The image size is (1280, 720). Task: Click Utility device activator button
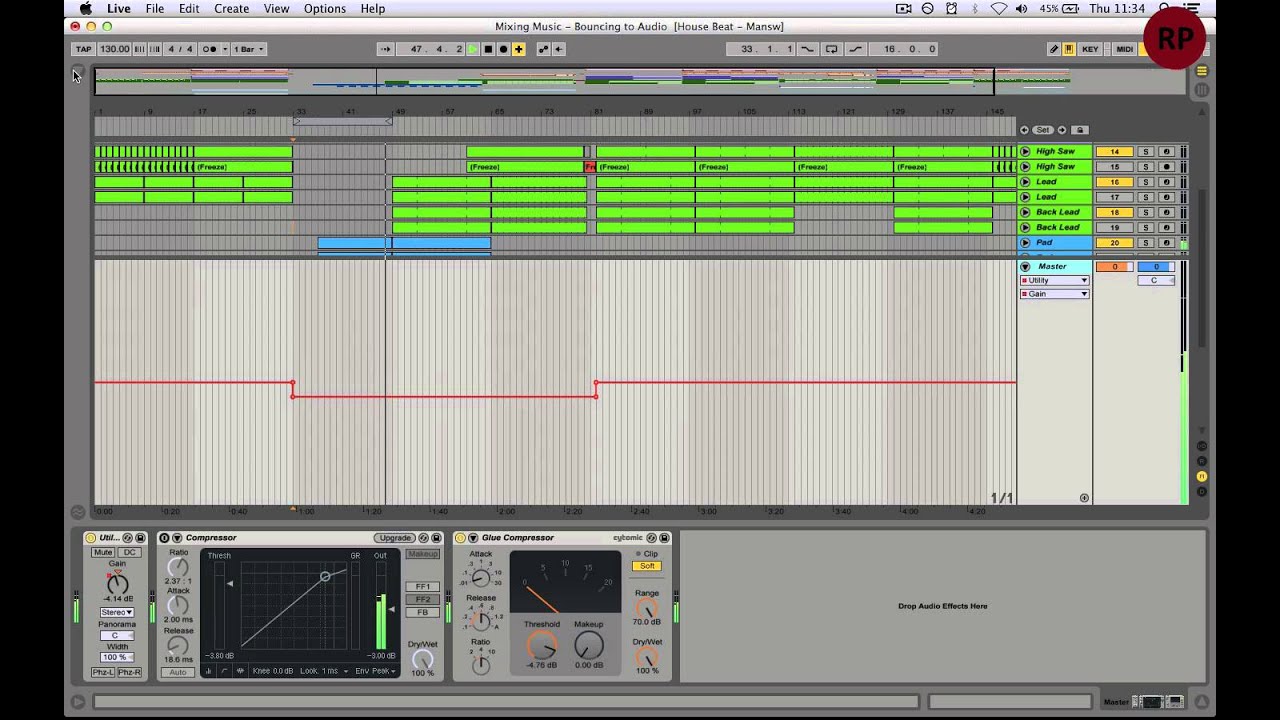(90, 538)
